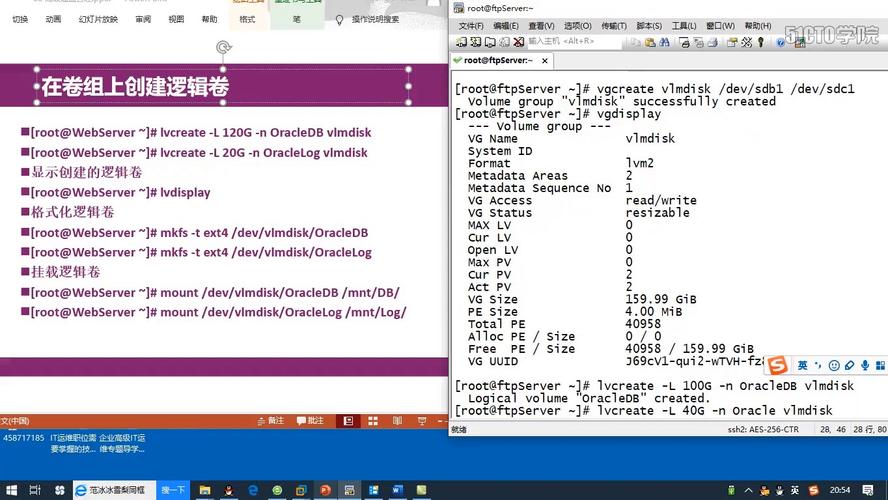Open the 工具(L) menu in SecureCRT

[684, 25]
